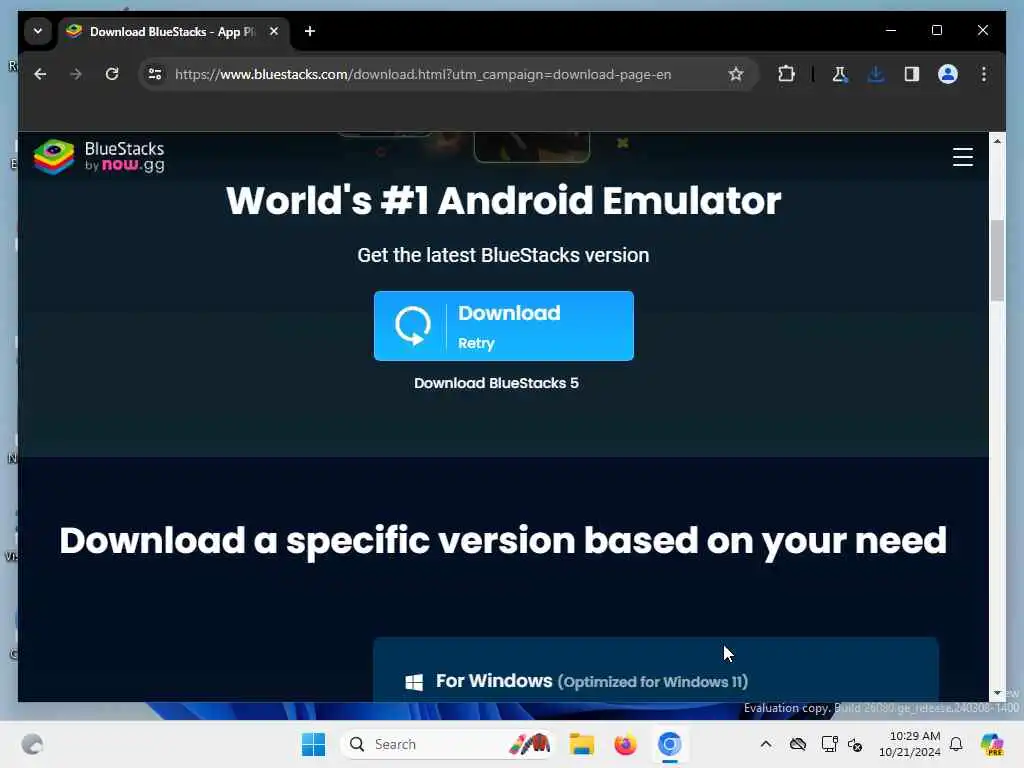Image resolution: width=1024 pixels, height=768 pixels.
Task: Open File Explorer from the taskbar
Action: [581, 744]
